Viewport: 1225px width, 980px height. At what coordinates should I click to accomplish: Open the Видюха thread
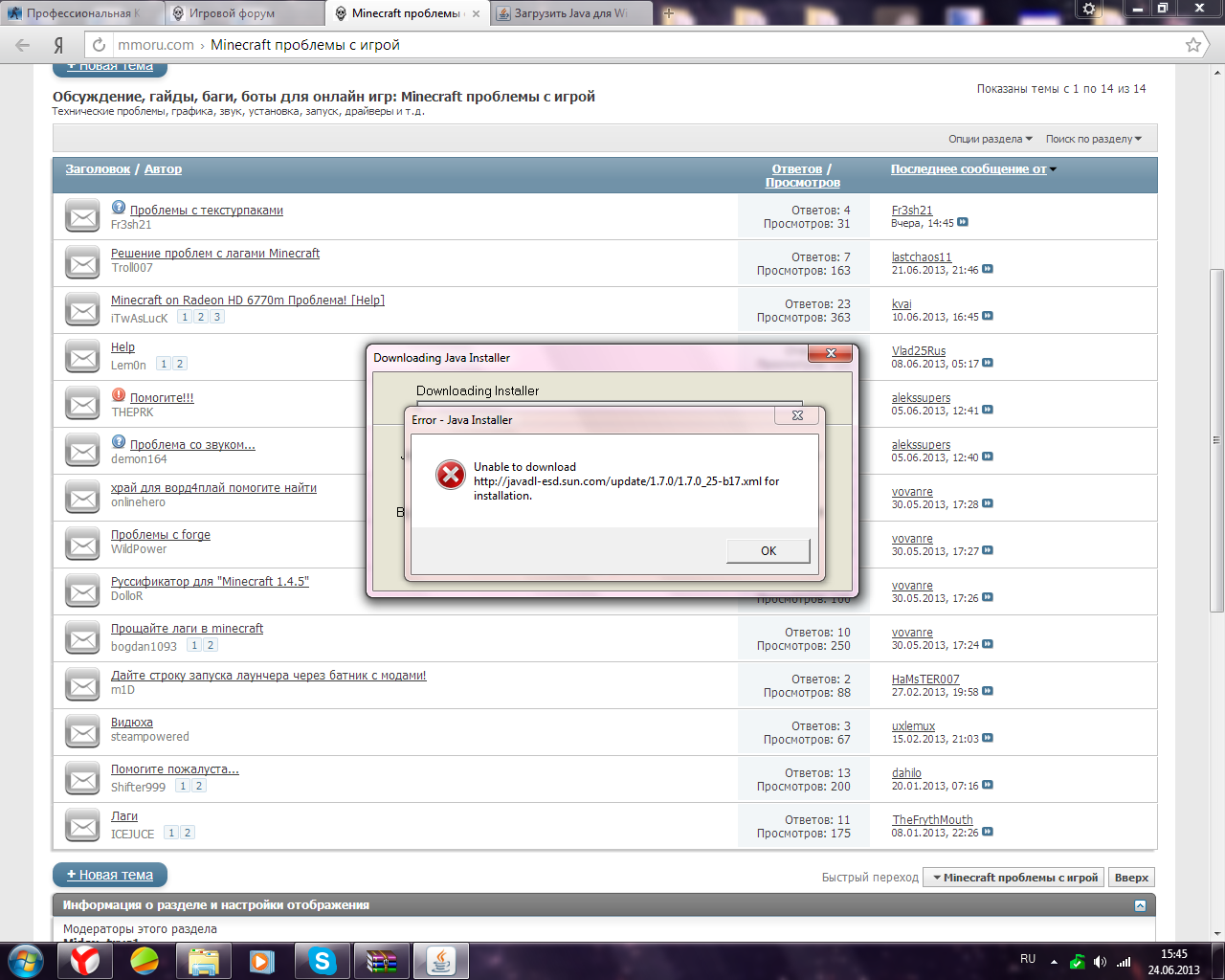click(x=132, y=723)
